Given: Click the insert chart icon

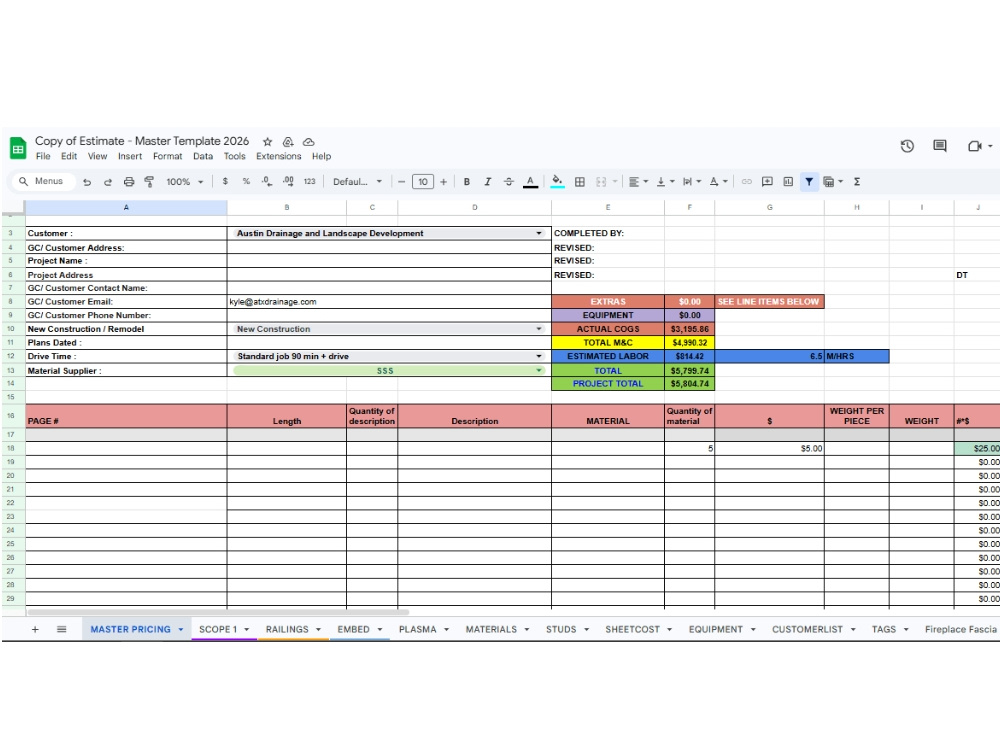Looking at the screenshot, I should (x=788, y=182).
